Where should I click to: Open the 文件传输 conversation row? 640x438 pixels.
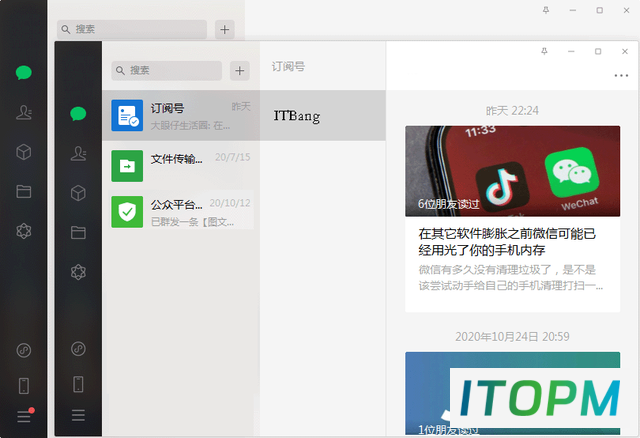pyautogui.click(x=181, y=166)
